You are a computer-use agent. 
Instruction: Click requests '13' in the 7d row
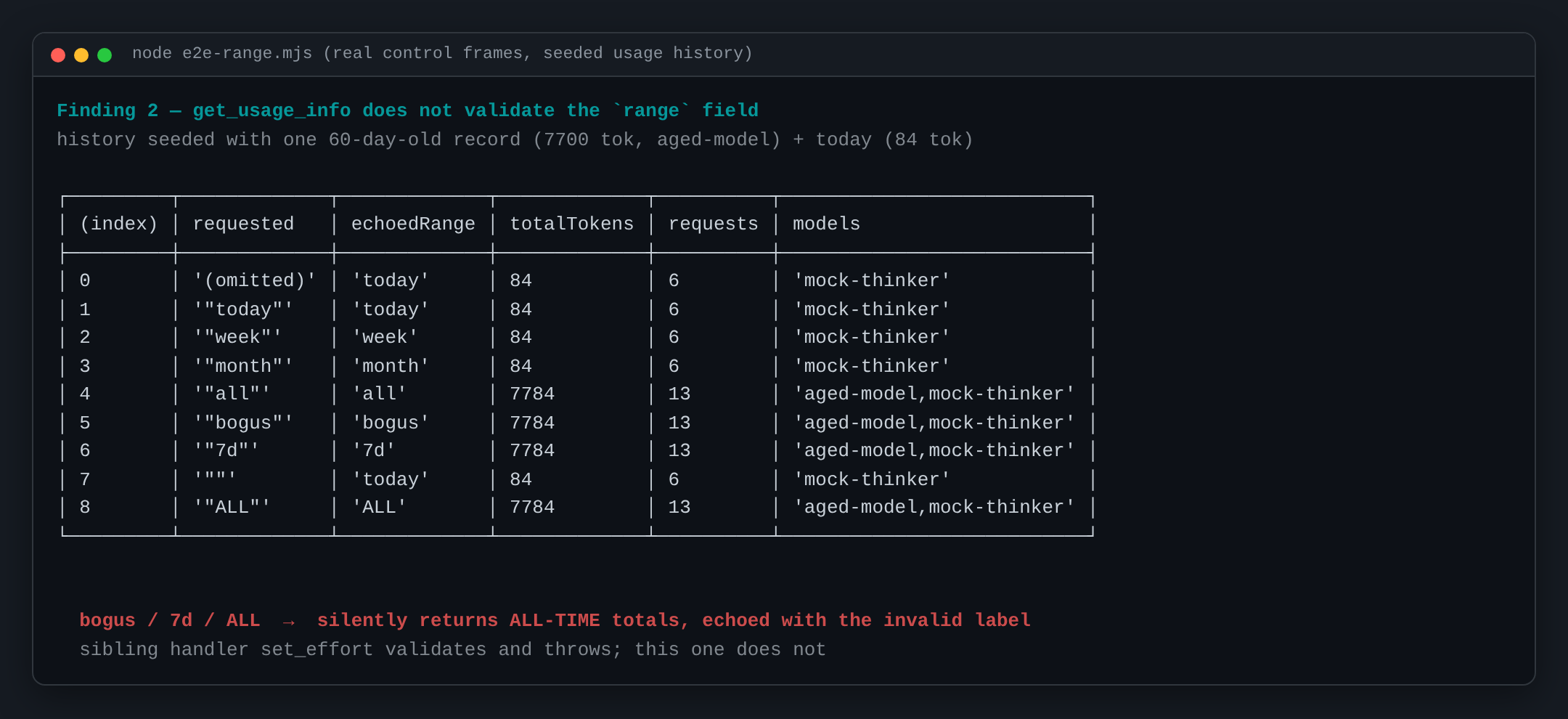[679, 450]
